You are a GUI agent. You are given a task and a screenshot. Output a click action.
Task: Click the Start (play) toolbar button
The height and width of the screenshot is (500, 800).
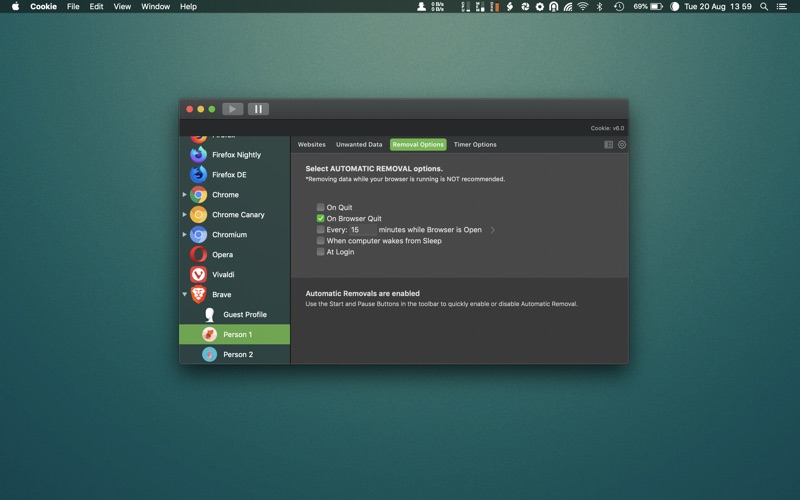point(232,109)
